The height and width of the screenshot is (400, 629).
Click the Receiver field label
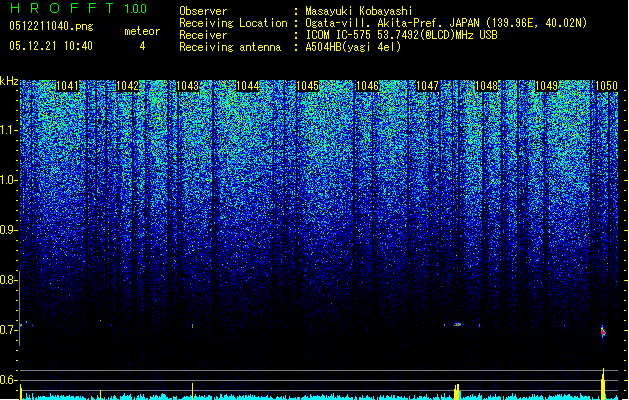203,35
